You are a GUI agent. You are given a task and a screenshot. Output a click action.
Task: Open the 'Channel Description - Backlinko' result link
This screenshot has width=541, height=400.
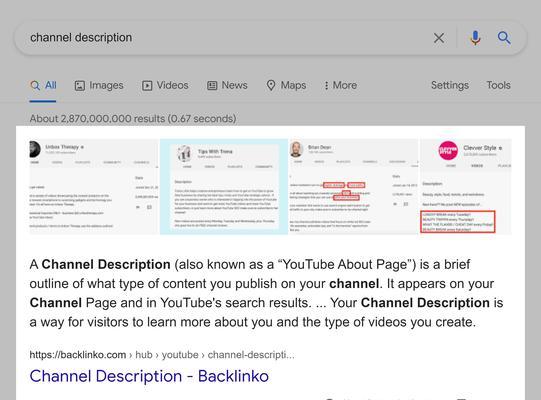point(149,376)
